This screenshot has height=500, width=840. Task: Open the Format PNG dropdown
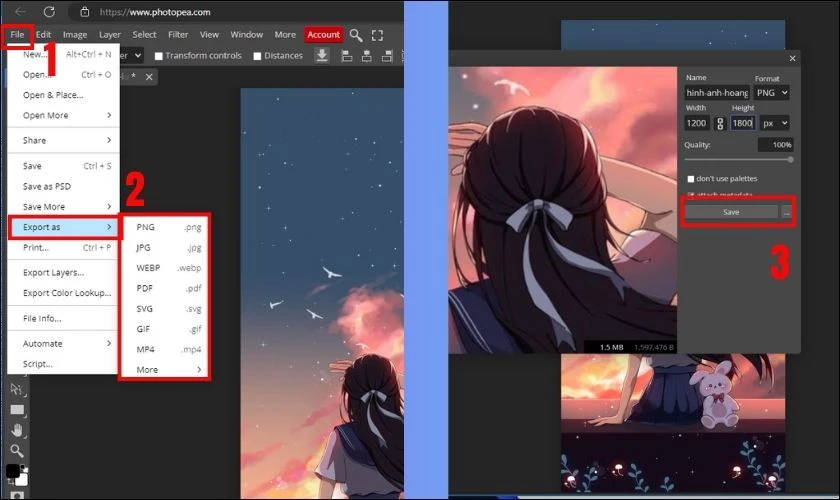click(771, 93)
